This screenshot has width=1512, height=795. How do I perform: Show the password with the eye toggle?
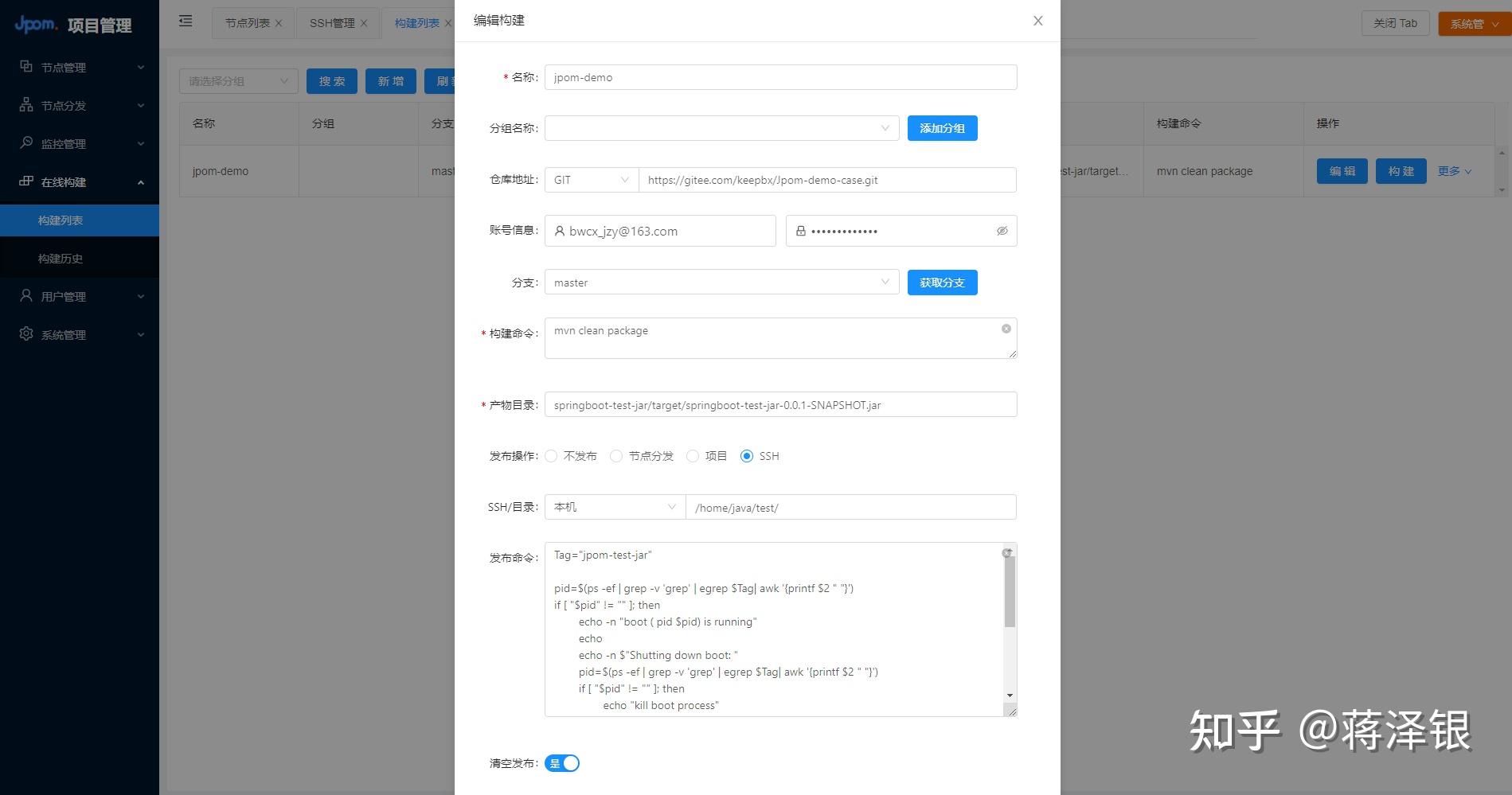pyautogui.click(x=1002, y=231)
